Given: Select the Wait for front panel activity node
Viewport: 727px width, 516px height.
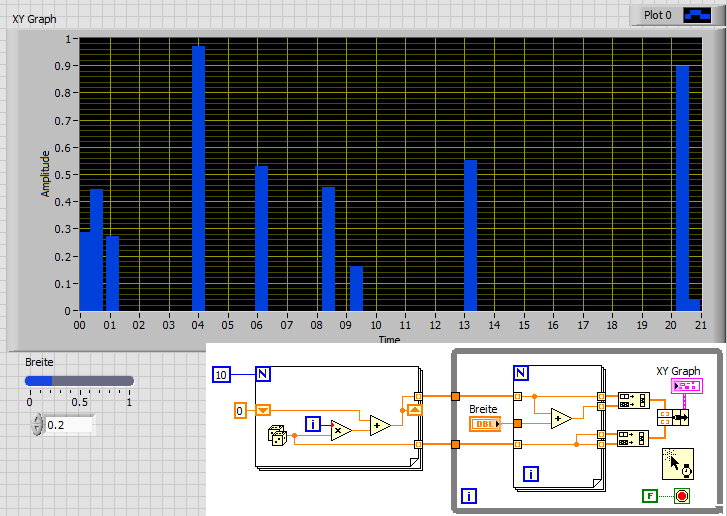Looking at the screenshot, I should tap(678, 464).
